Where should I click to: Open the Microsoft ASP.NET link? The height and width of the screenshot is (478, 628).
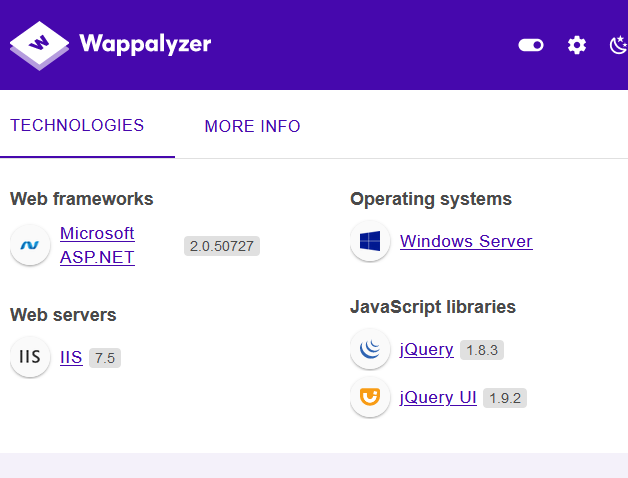pos(97,245)
